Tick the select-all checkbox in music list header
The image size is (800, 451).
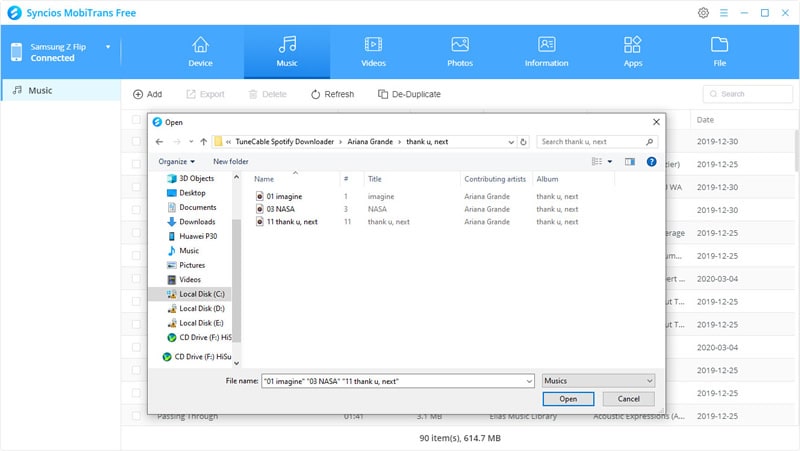pyautogui.click(x=136, y=119)
